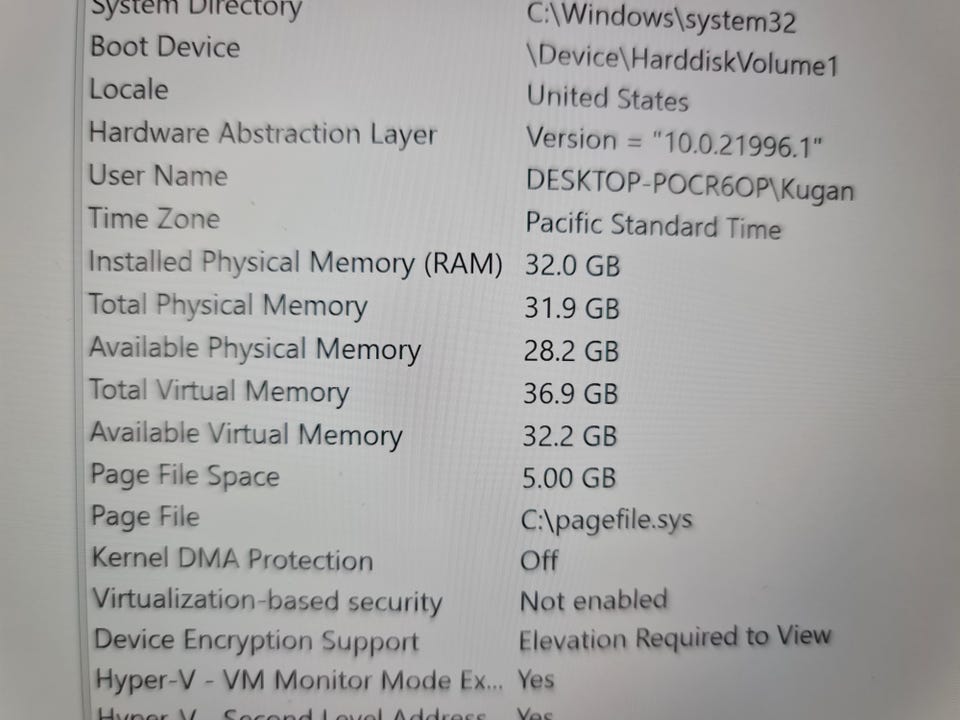Click the Hardware Abstraction Layer item
This screenshot has width=960, height=720.
[263, 135]
